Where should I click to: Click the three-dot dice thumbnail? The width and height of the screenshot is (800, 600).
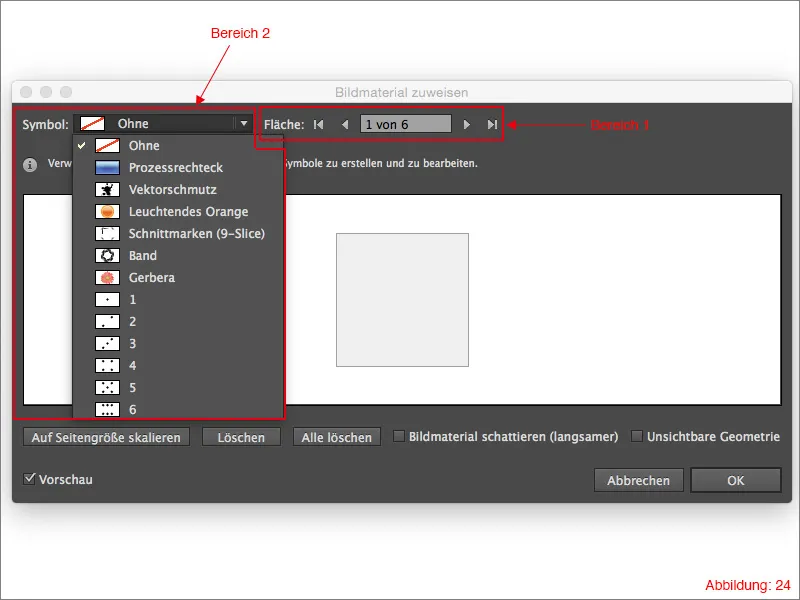pos(107,343)
